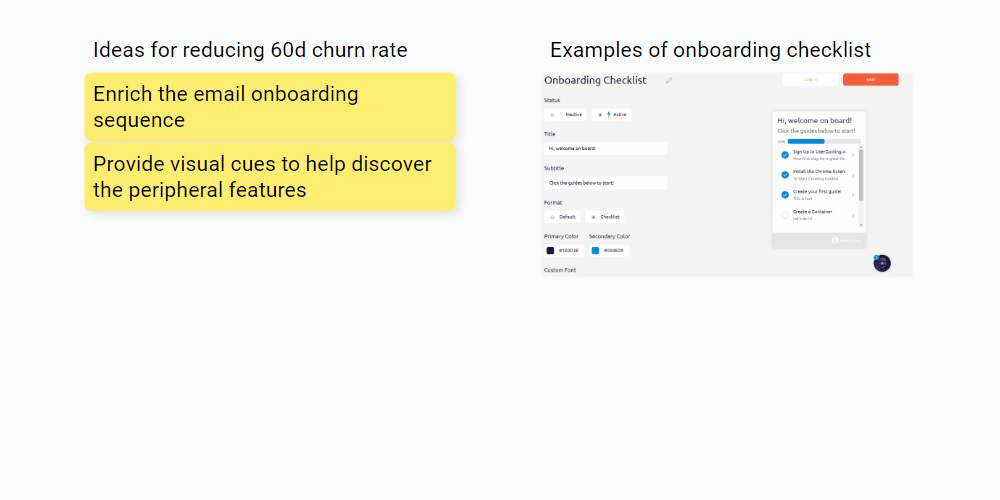Click the check icon for Install Chrome Extension

pos(785,175)
